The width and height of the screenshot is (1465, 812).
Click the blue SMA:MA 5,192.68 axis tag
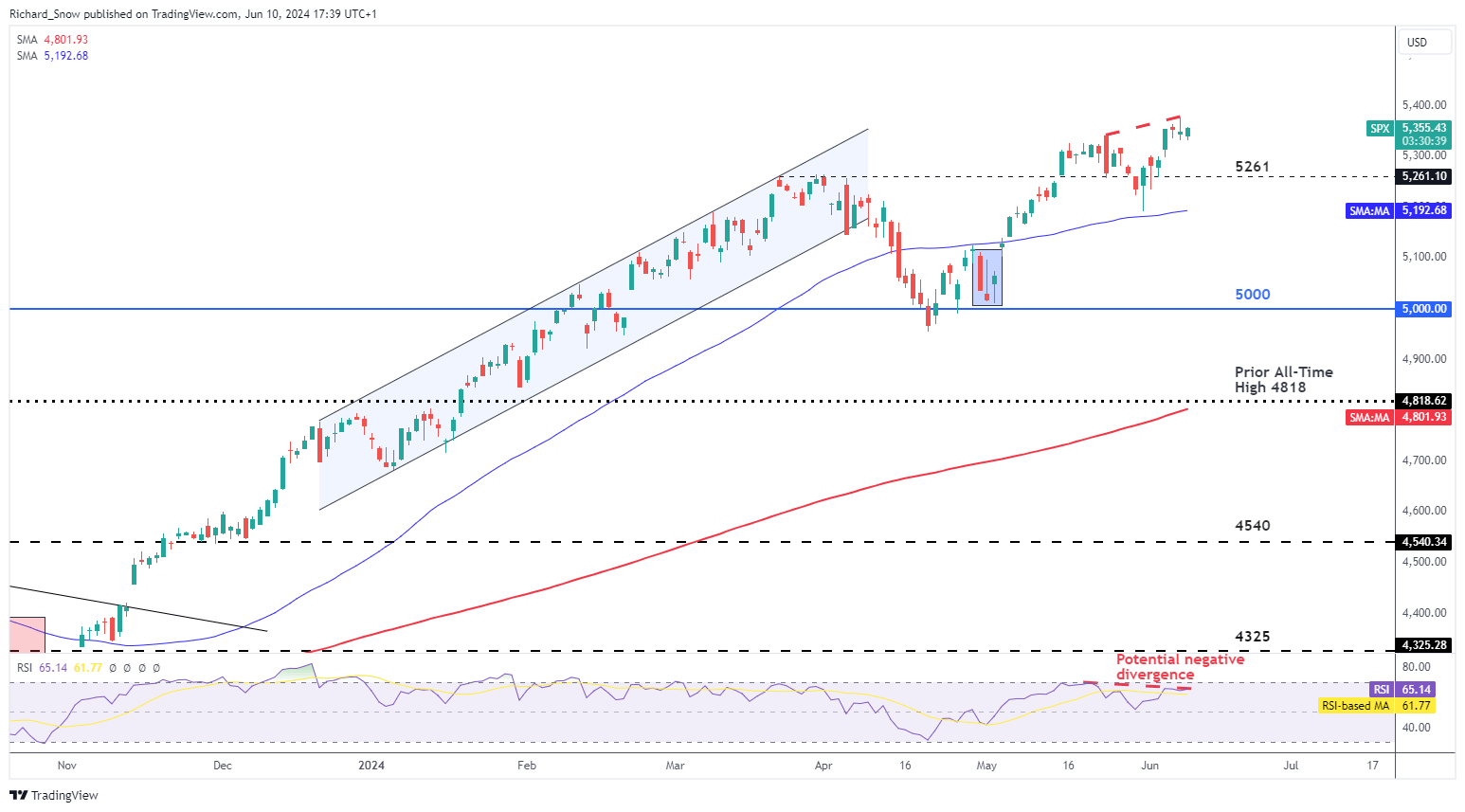click(1398, 210)
